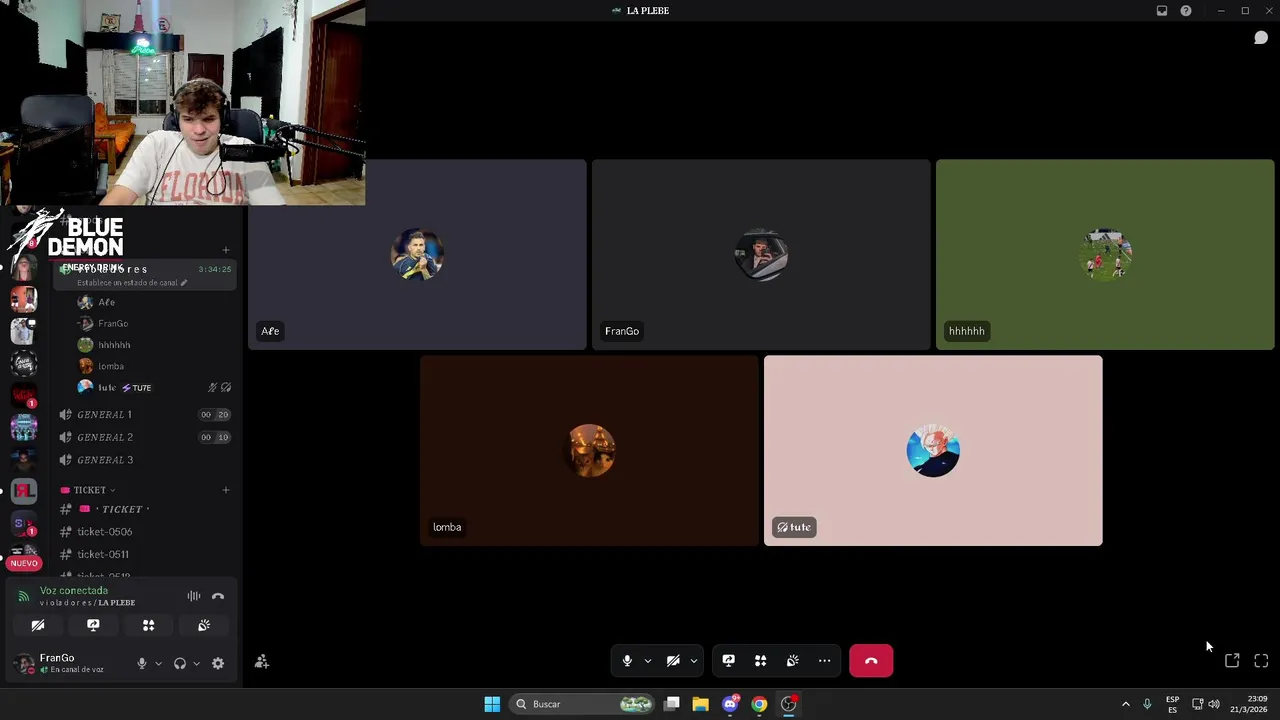
Task: Open more options (three dots) in call bar
Action: click(x=825, y=661)
